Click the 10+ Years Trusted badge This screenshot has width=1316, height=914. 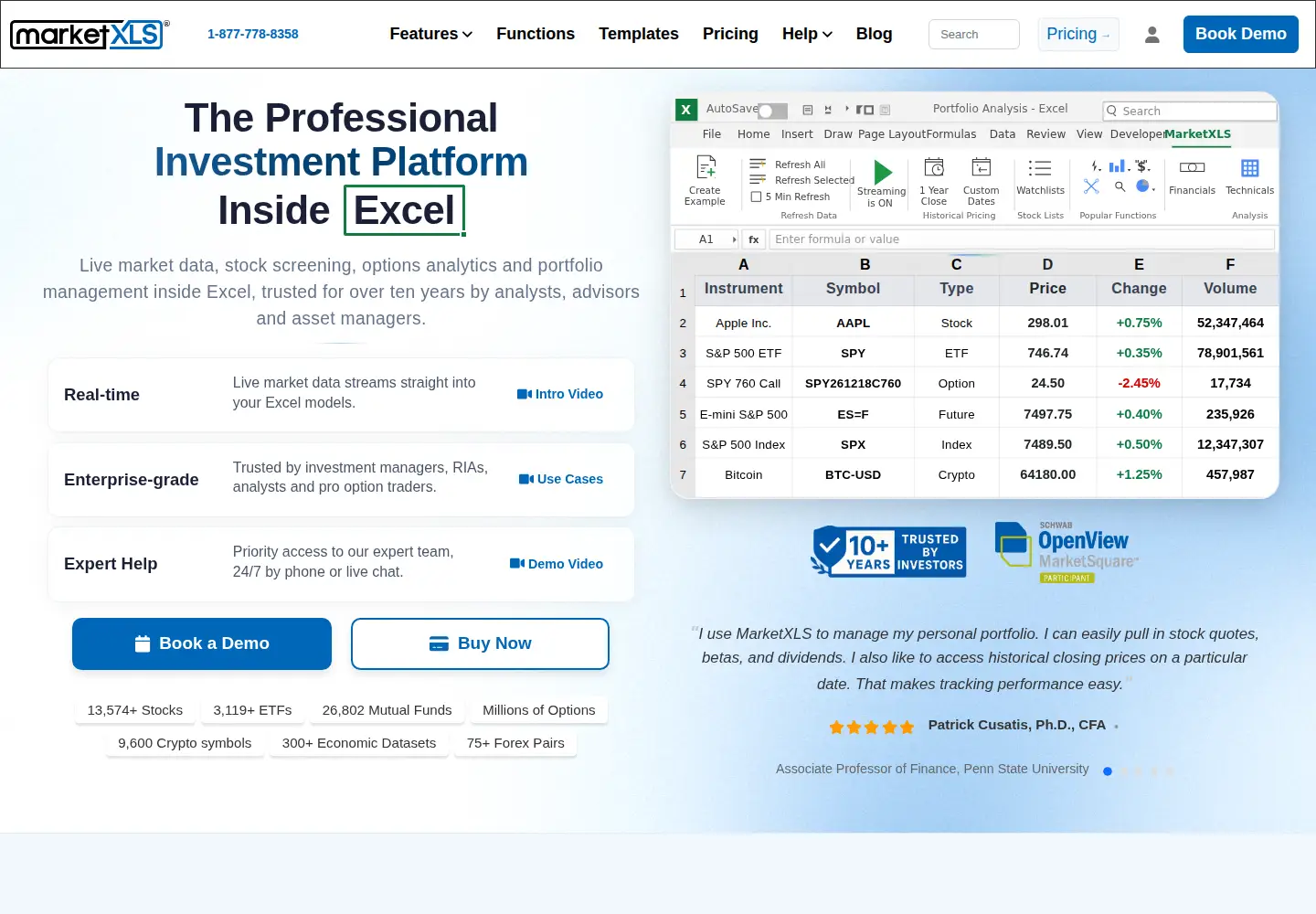pyautogui.click(x=888, y=551)
